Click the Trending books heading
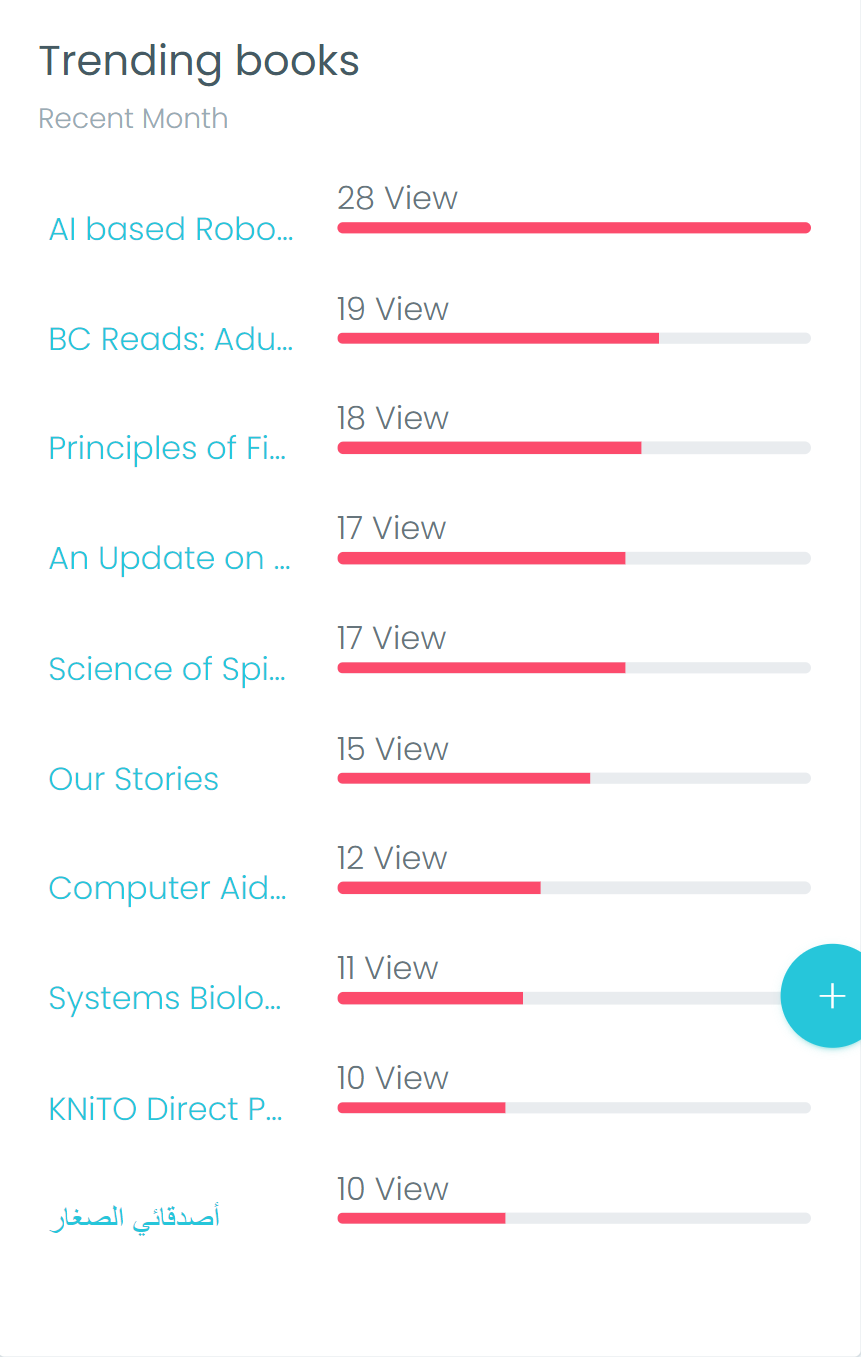Image resolution: width=861 pixels, height=1357 pixels. tap(199, 62)
